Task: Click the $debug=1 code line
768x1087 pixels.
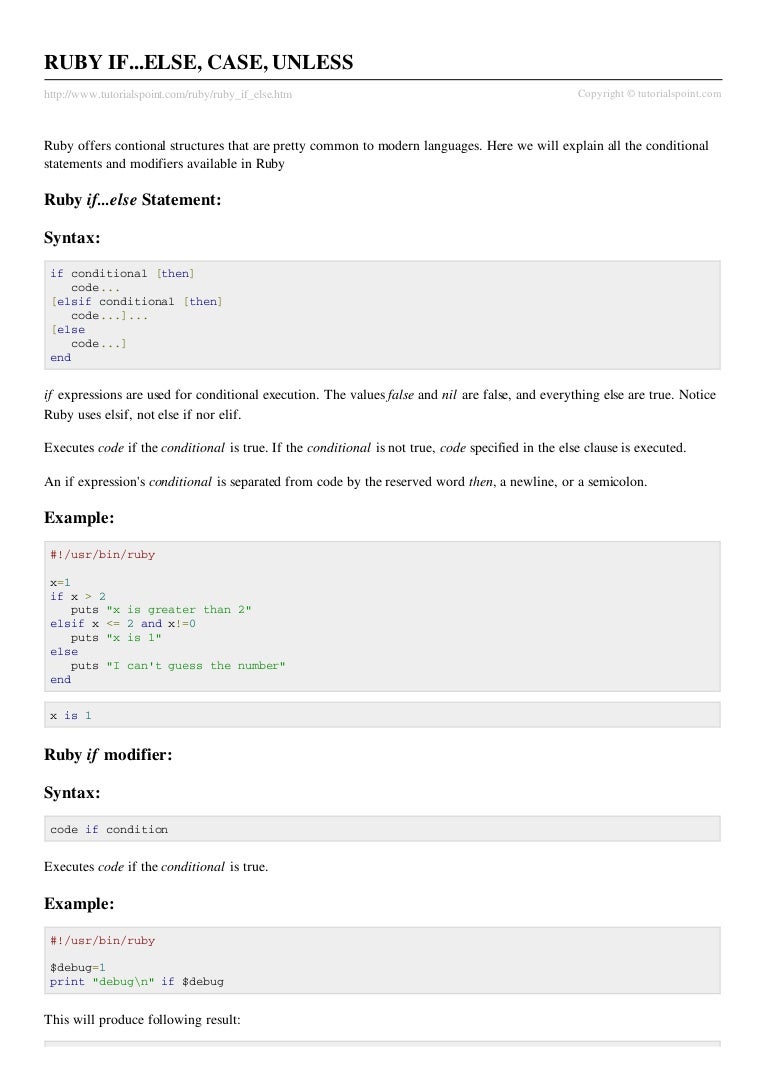Action: click(x=78, y=968)
